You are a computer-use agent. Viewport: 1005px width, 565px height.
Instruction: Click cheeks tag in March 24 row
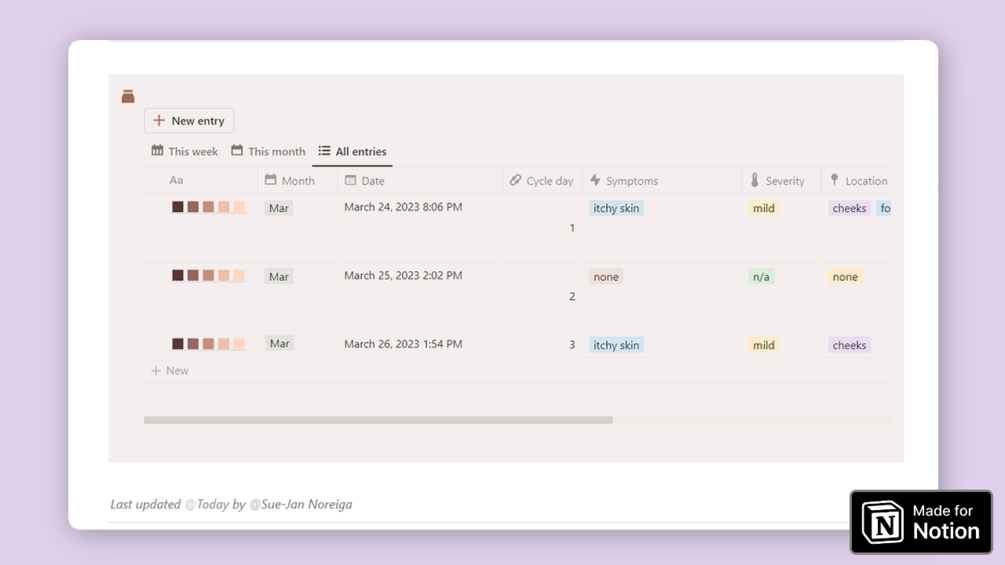[x=849, y=208]
